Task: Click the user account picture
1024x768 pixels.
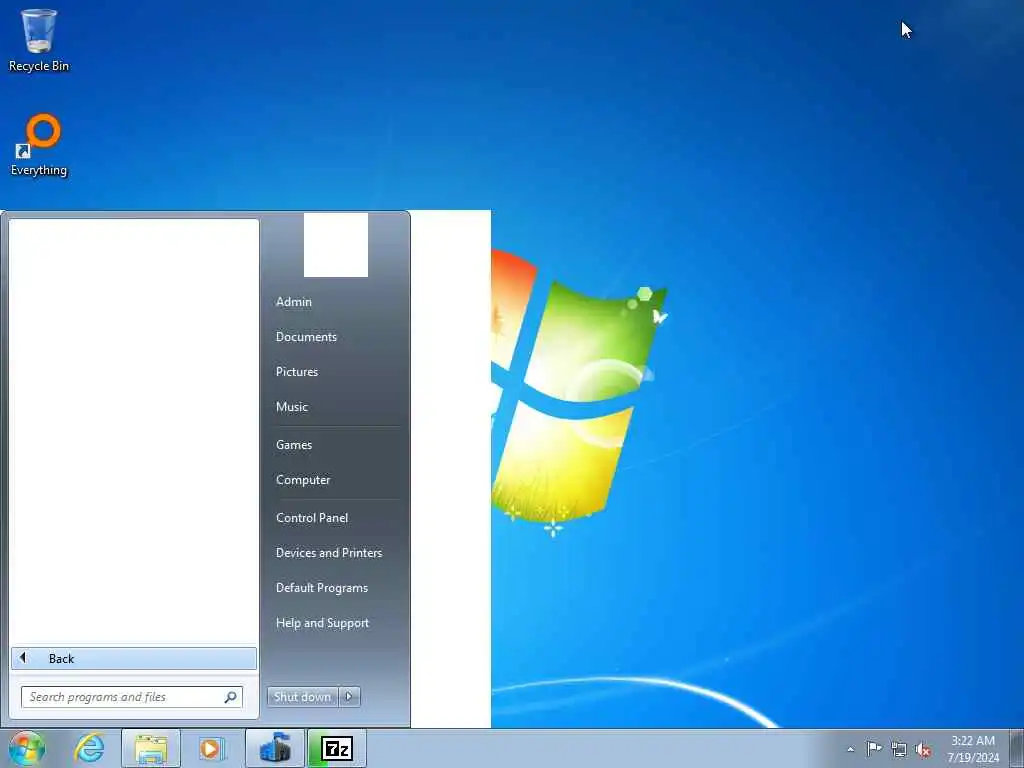Action: [336, 245]
